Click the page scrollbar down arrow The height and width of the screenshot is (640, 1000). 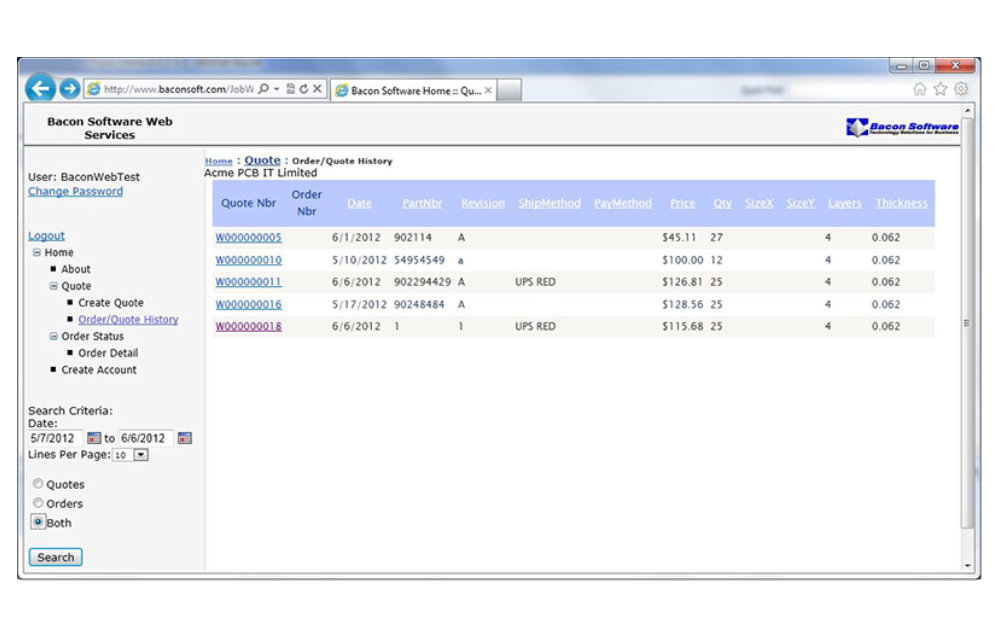(x=967, y=565)
